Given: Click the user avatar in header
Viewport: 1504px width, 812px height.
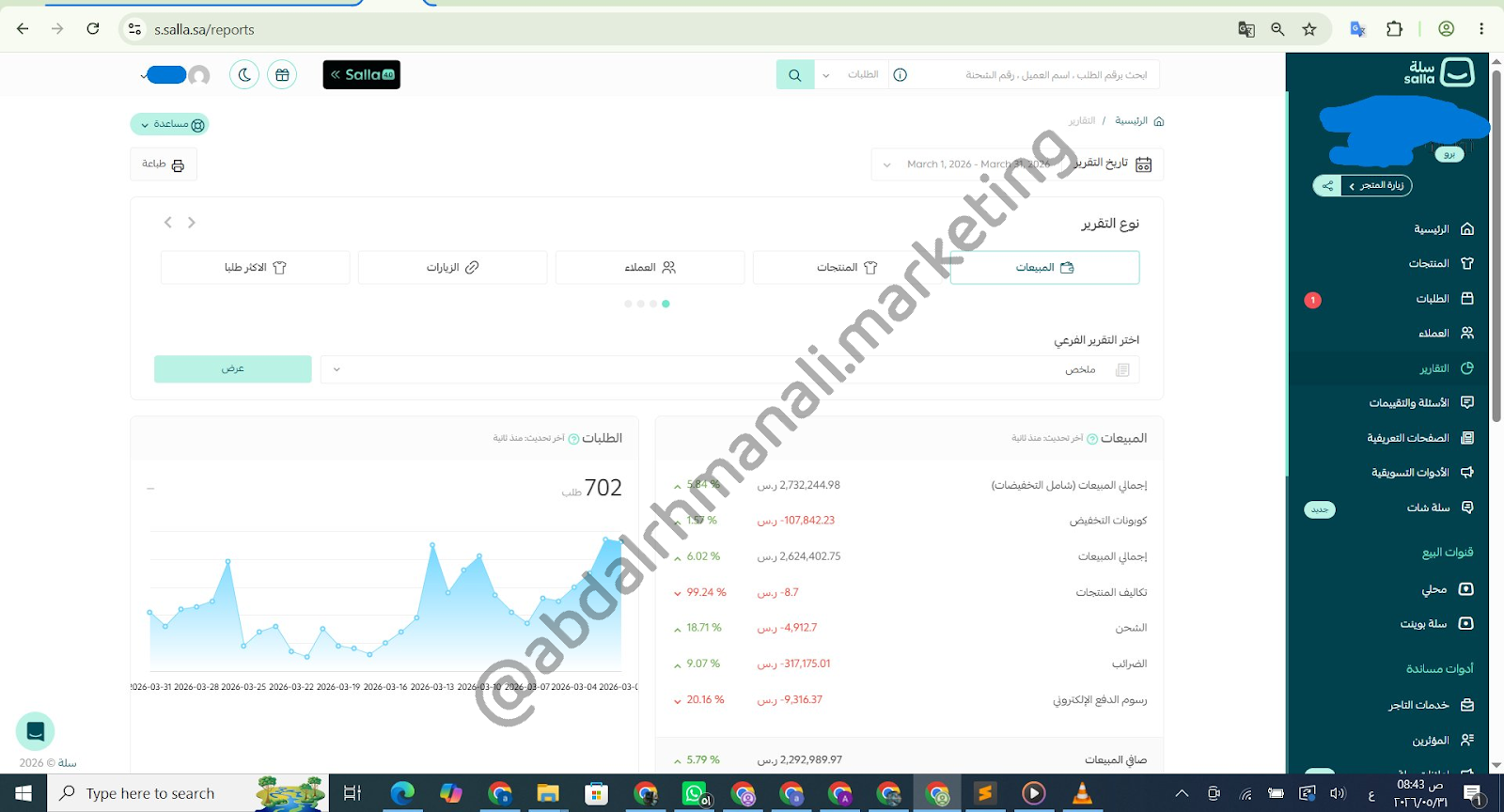Looking at the screenshot, I should coord(198,75).
